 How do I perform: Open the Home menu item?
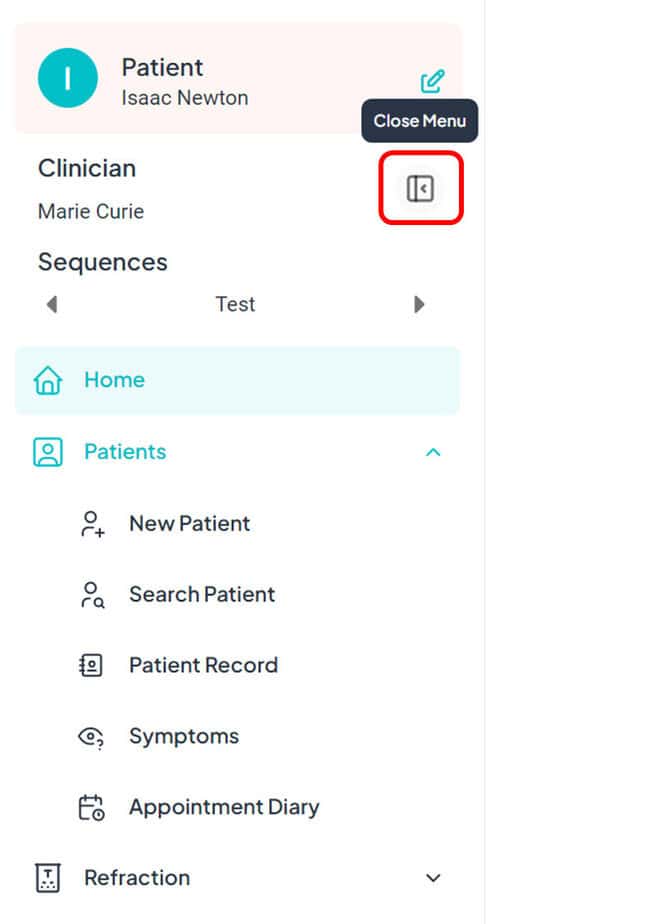tap(114, 380)
